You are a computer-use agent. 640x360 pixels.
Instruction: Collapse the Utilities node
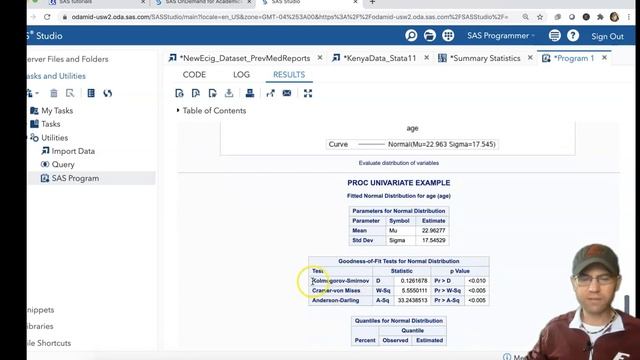28,138
